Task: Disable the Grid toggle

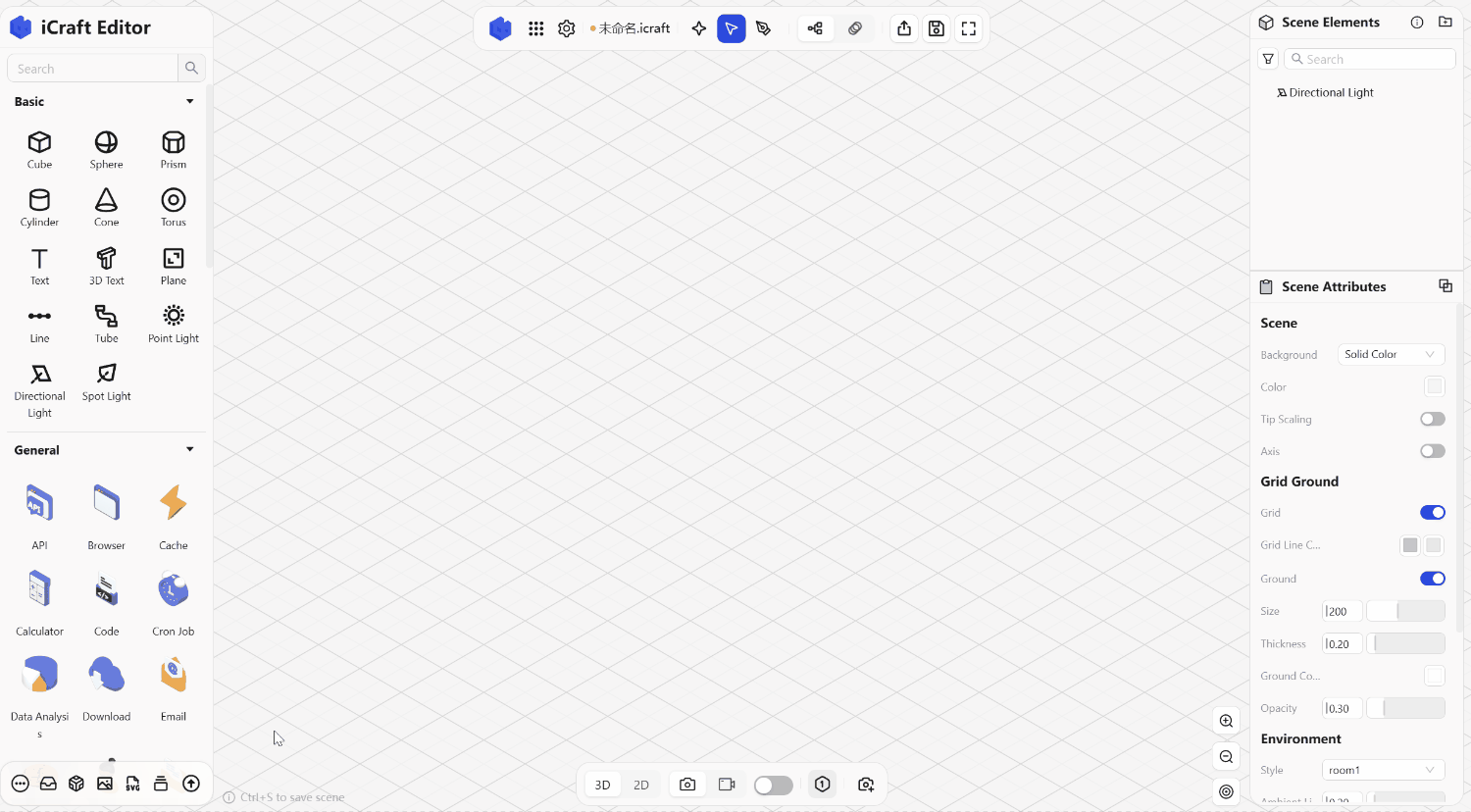Action: tap(1432, 513)
